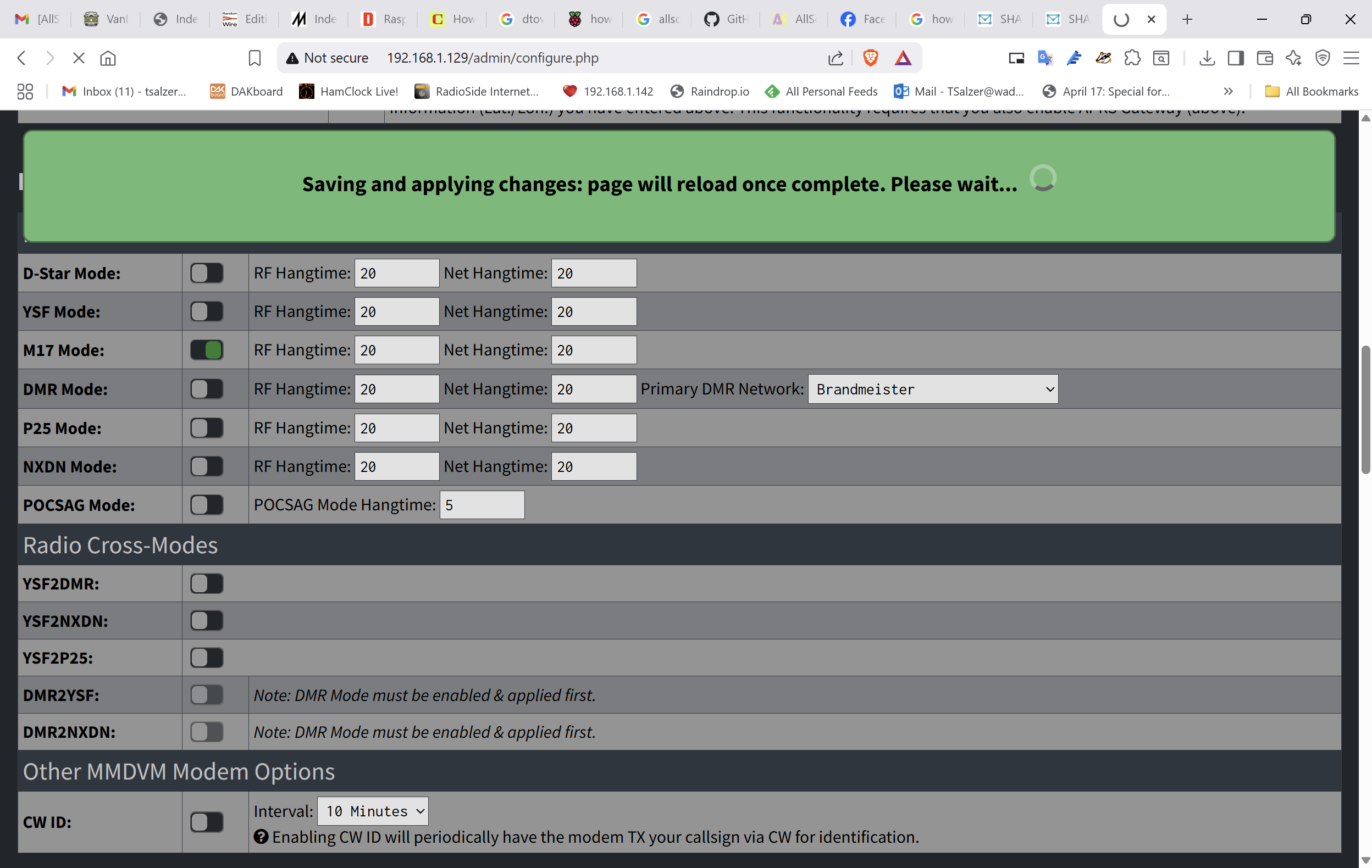Click the bookmark this page icon
Image resolution: width=1372 pixels, height=868 pixels.
[x=255, y=58]
